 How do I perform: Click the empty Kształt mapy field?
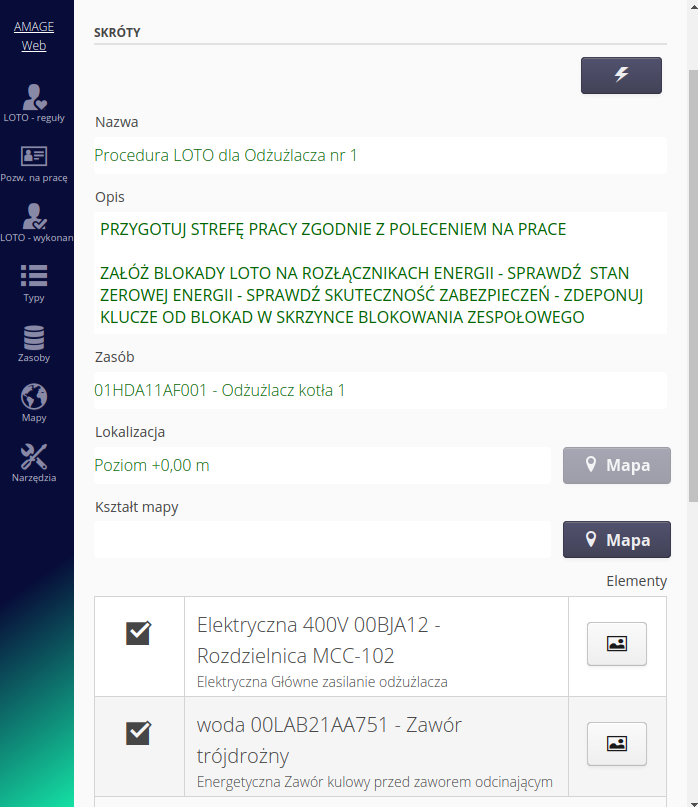(x=322, y=540)
